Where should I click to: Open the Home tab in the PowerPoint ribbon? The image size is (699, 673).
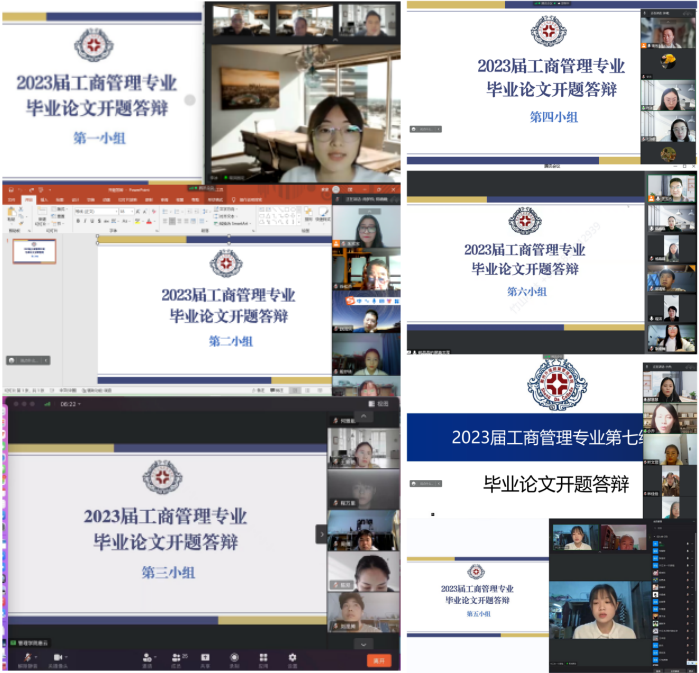[29, 199]
